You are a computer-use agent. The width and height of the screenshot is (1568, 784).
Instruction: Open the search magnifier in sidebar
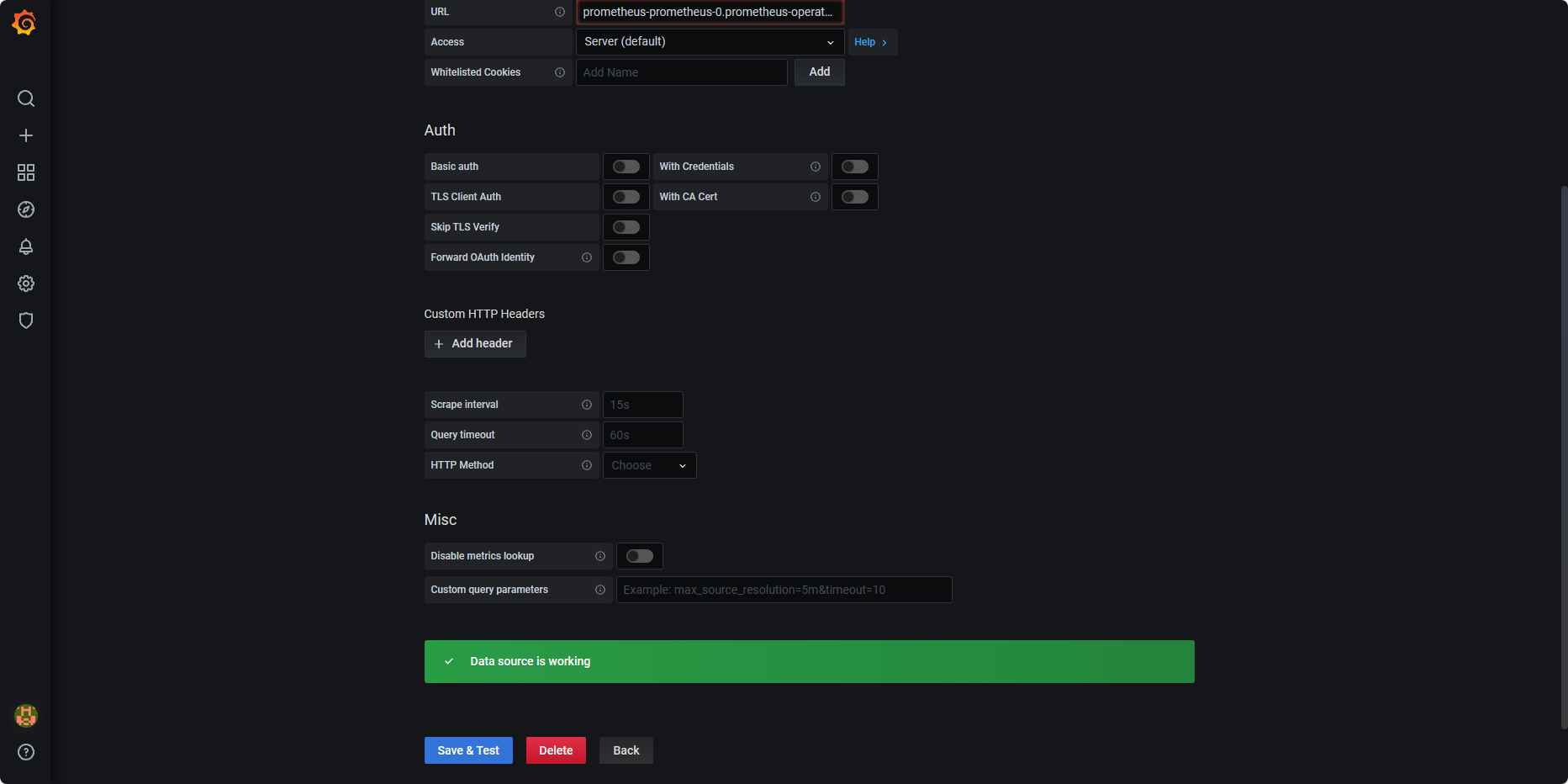pyautogui.click(x=26, y=98)
